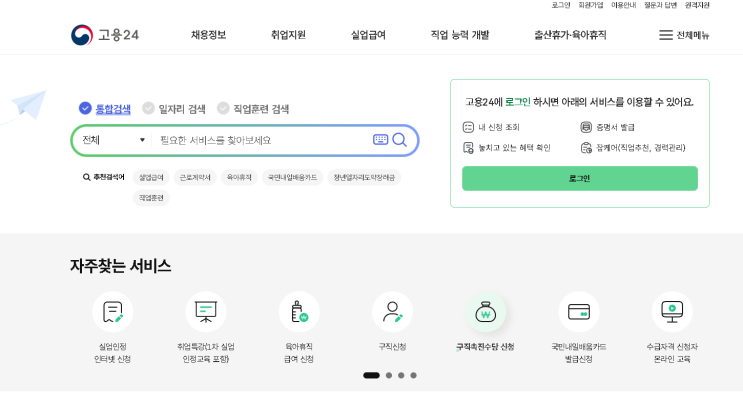Click 증명서 발급 icon
Screen dimensions: 743x400
click(586, 127)
